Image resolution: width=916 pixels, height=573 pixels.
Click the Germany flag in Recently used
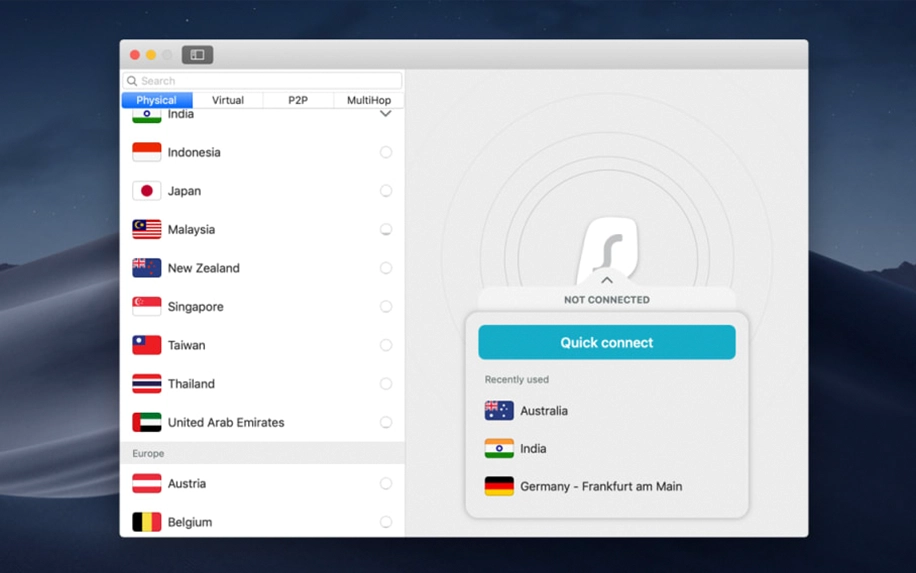tap(499, 486)
